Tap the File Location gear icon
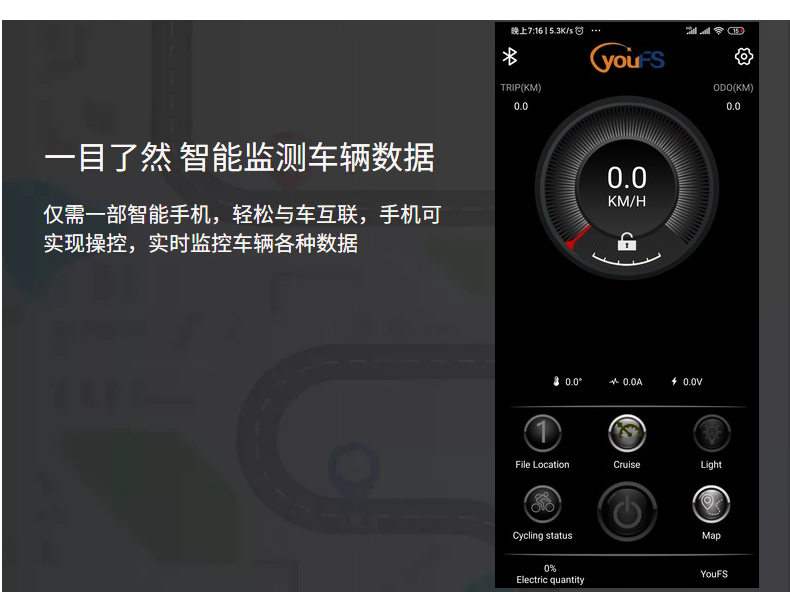This screenshot has height=592, width=790. tap(542, 433)
